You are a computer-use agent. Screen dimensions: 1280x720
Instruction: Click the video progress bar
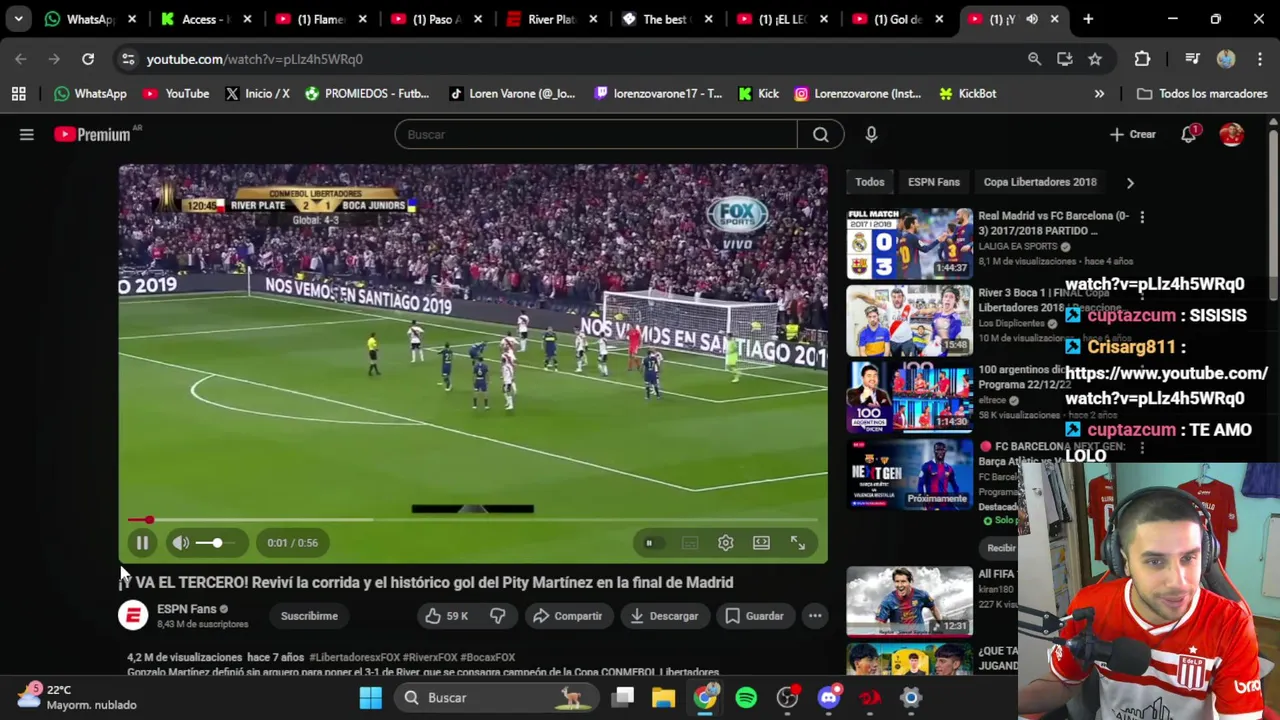pyautogui.click(x=473, y=520)
